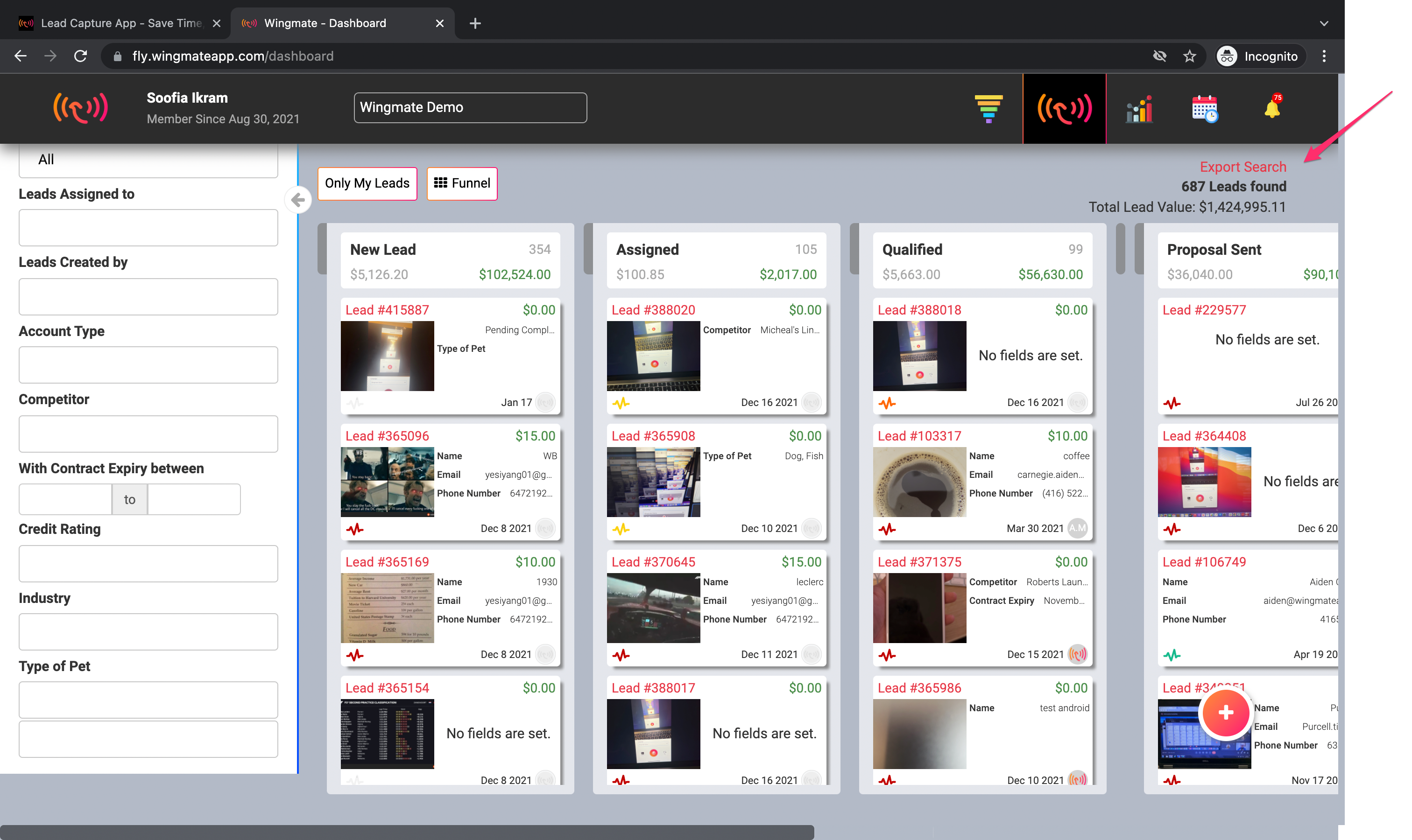The width and height of the screenshot is (1412, 840).
Task: Click yellow pulse icon on Lead #365908
Action: 621,529
